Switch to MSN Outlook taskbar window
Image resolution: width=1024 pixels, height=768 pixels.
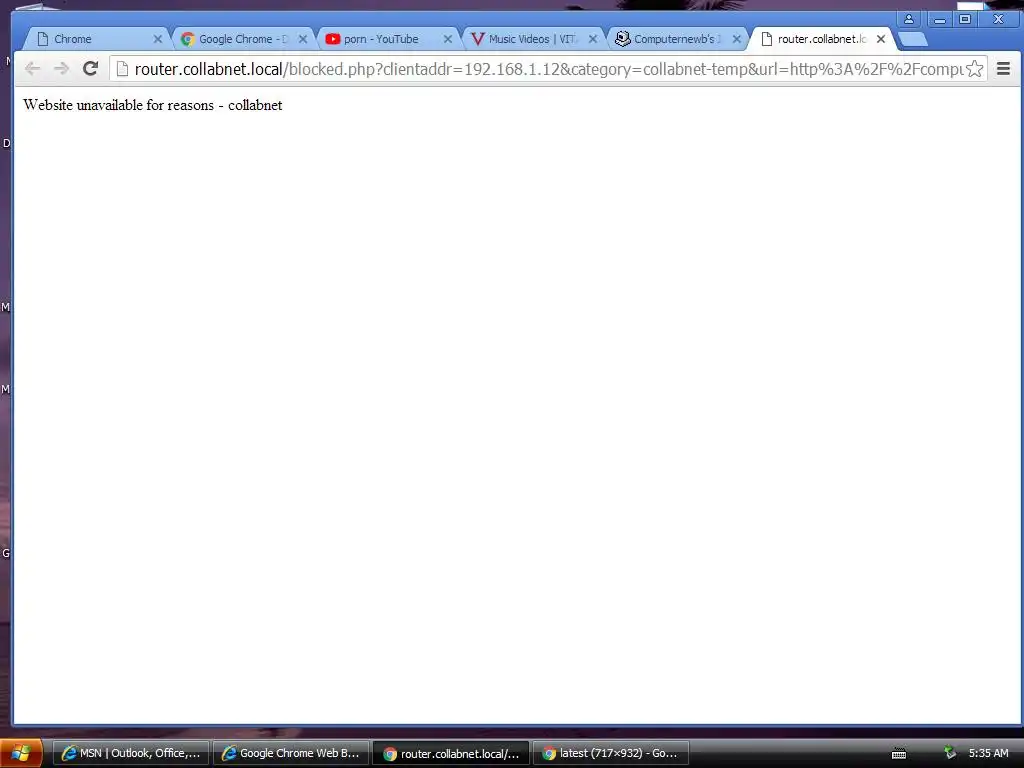[131, 754]
